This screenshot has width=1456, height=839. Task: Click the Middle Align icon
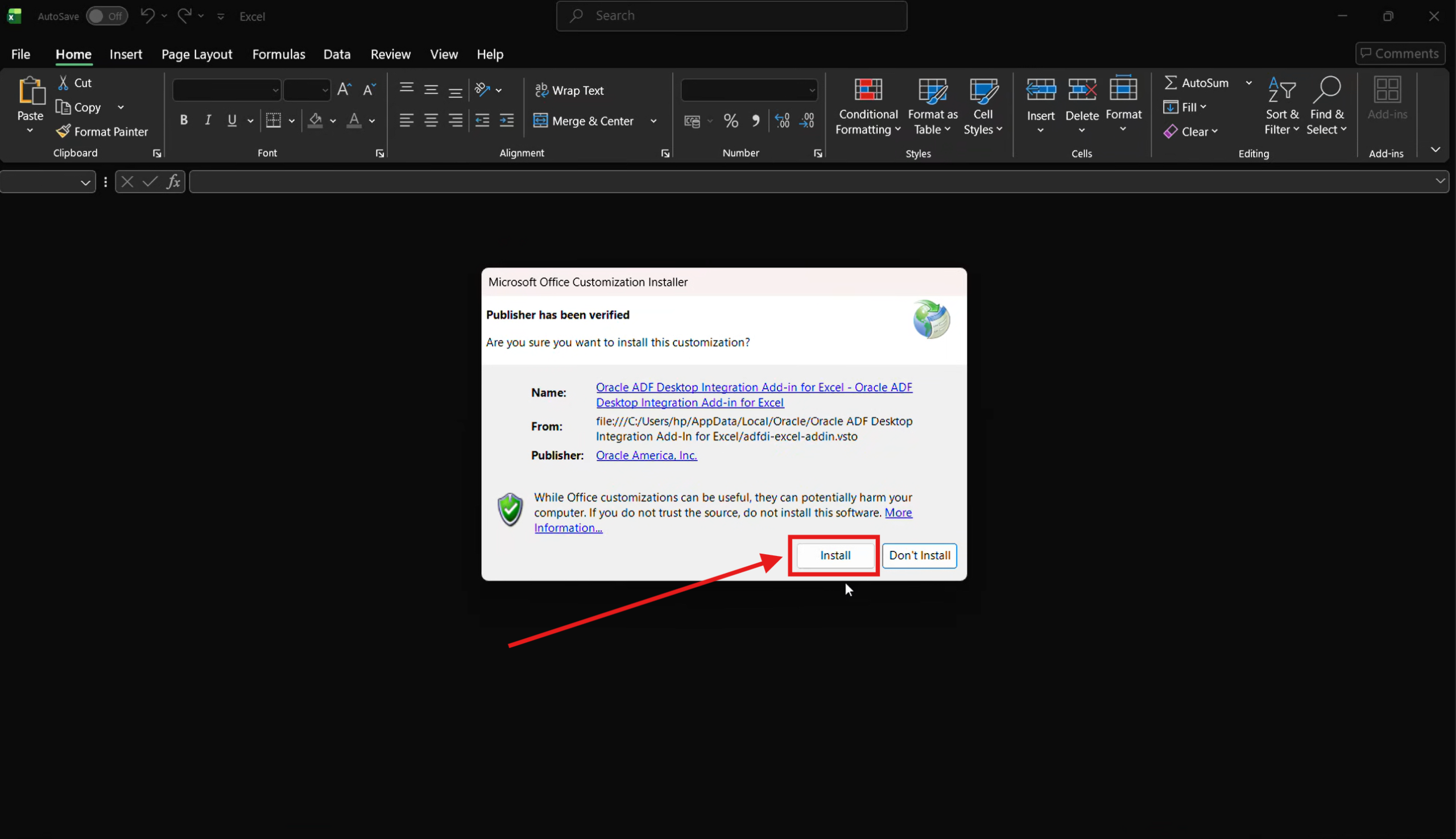click(431, 89)
